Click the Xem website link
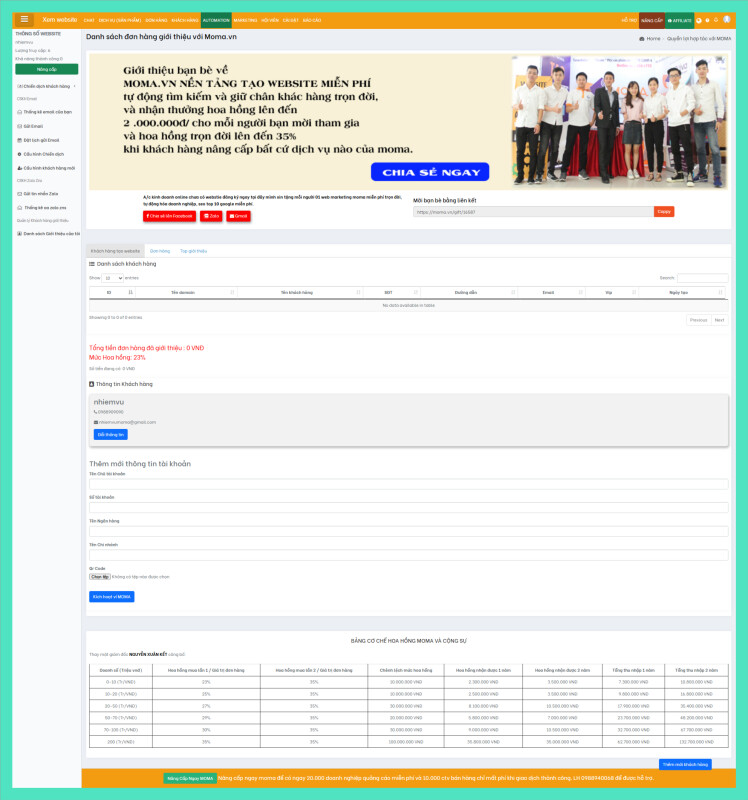 coord(59,20)
